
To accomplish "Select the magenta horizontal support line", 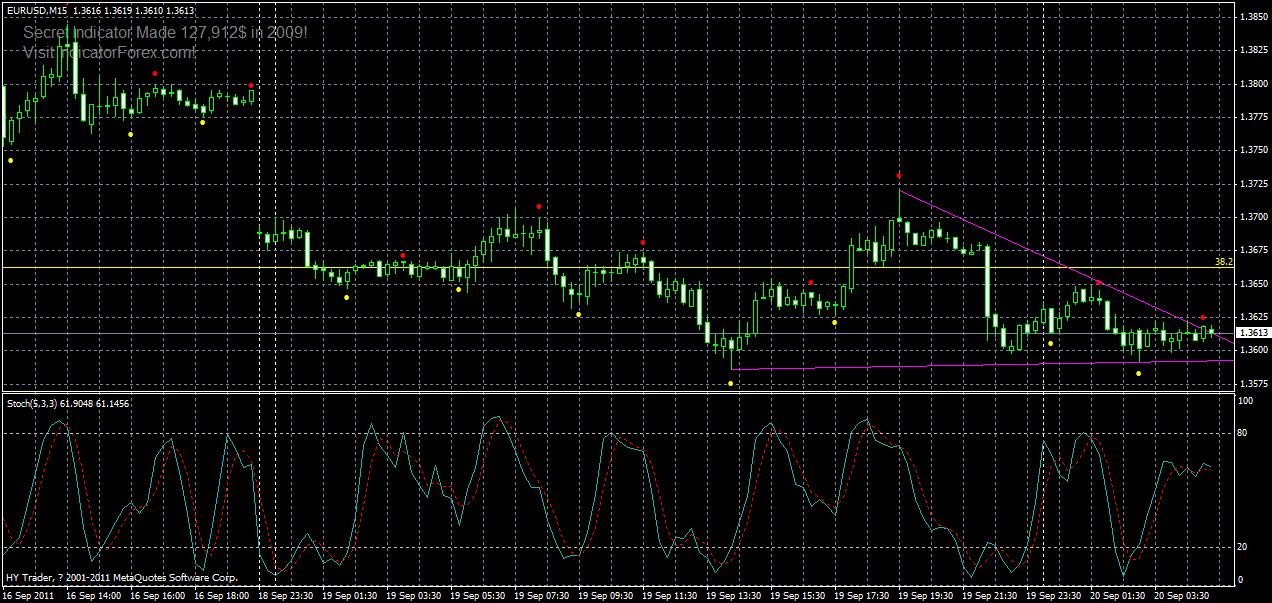I will 900,367.
